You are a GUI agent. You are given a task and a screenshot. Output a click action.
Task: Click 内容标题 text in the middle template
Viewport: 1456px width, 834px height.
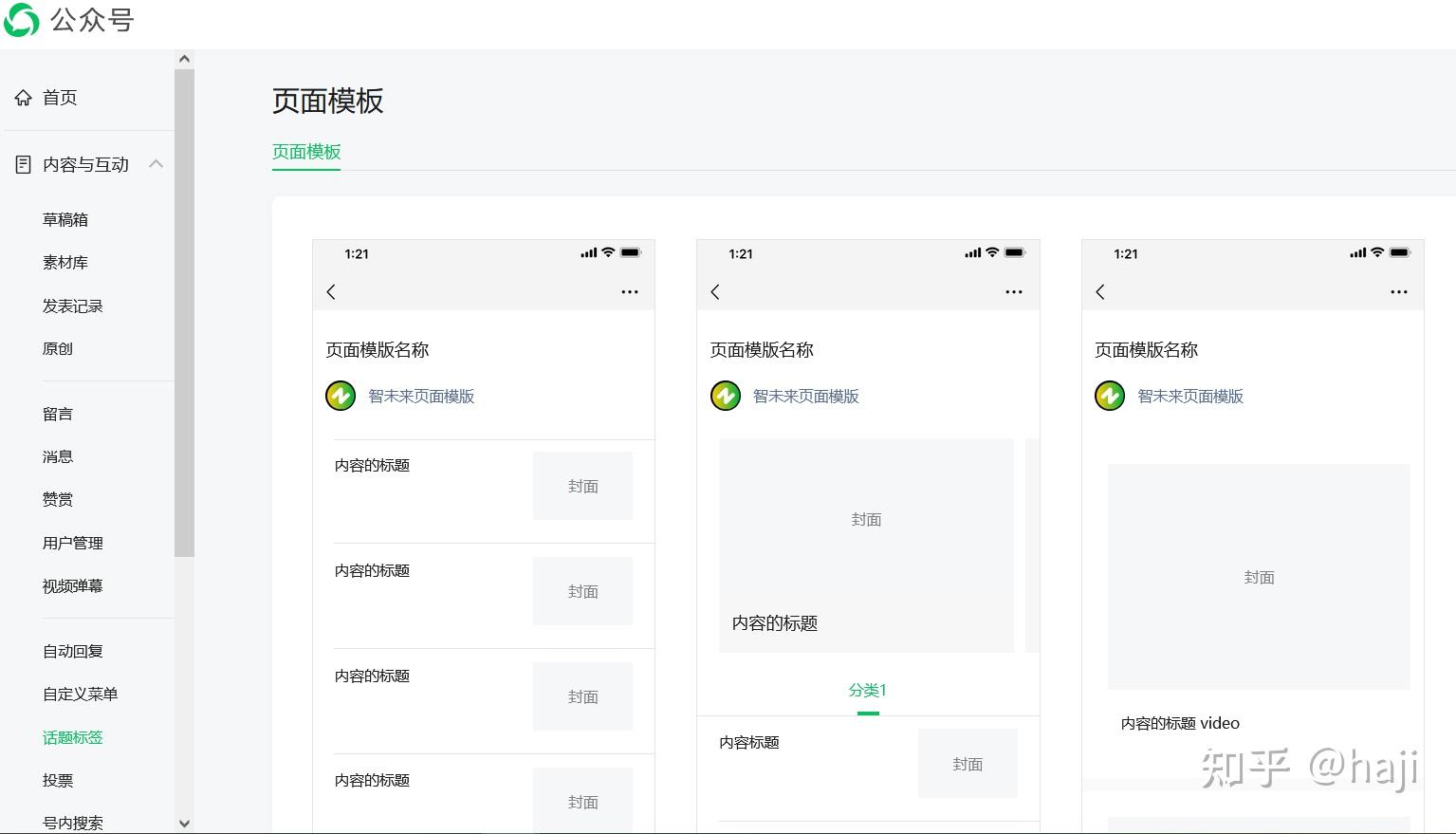749,743
